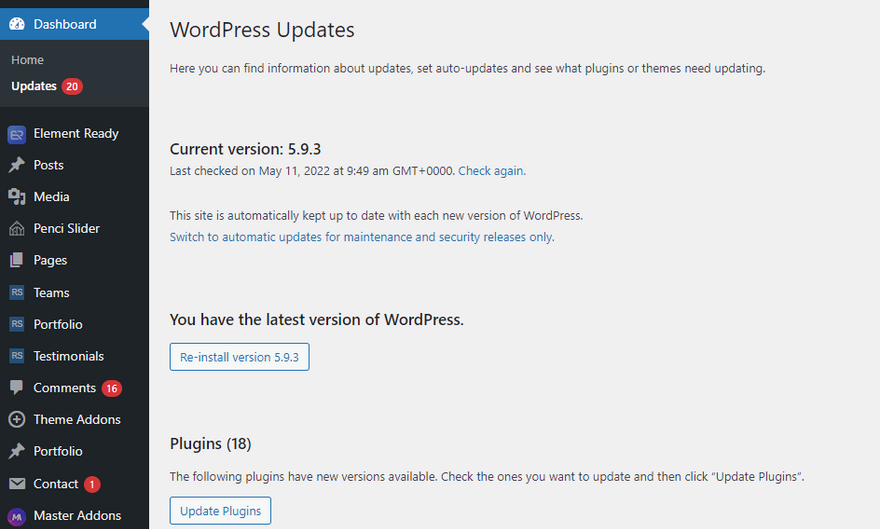Click the Dashboard gauge icon
Screen dimensions: 880x529
(16, 24)
